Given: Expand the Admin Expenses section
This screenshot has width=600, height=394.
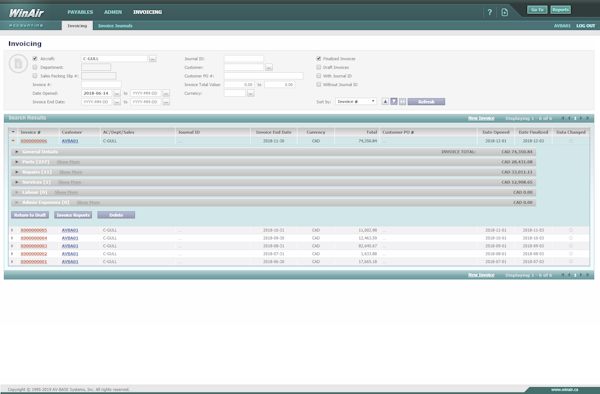Looking at the screenshot, I should click(16, 202).
